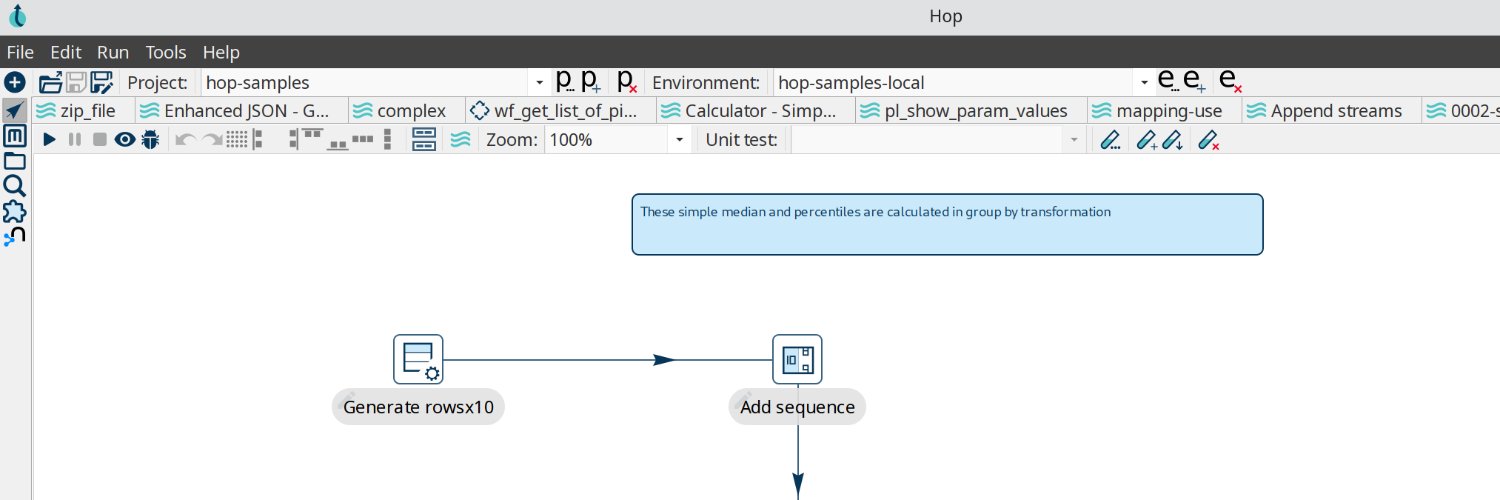Select the Generate rows transform icon
This screenshot has height=500, width=1500.
tap(418, 359)
